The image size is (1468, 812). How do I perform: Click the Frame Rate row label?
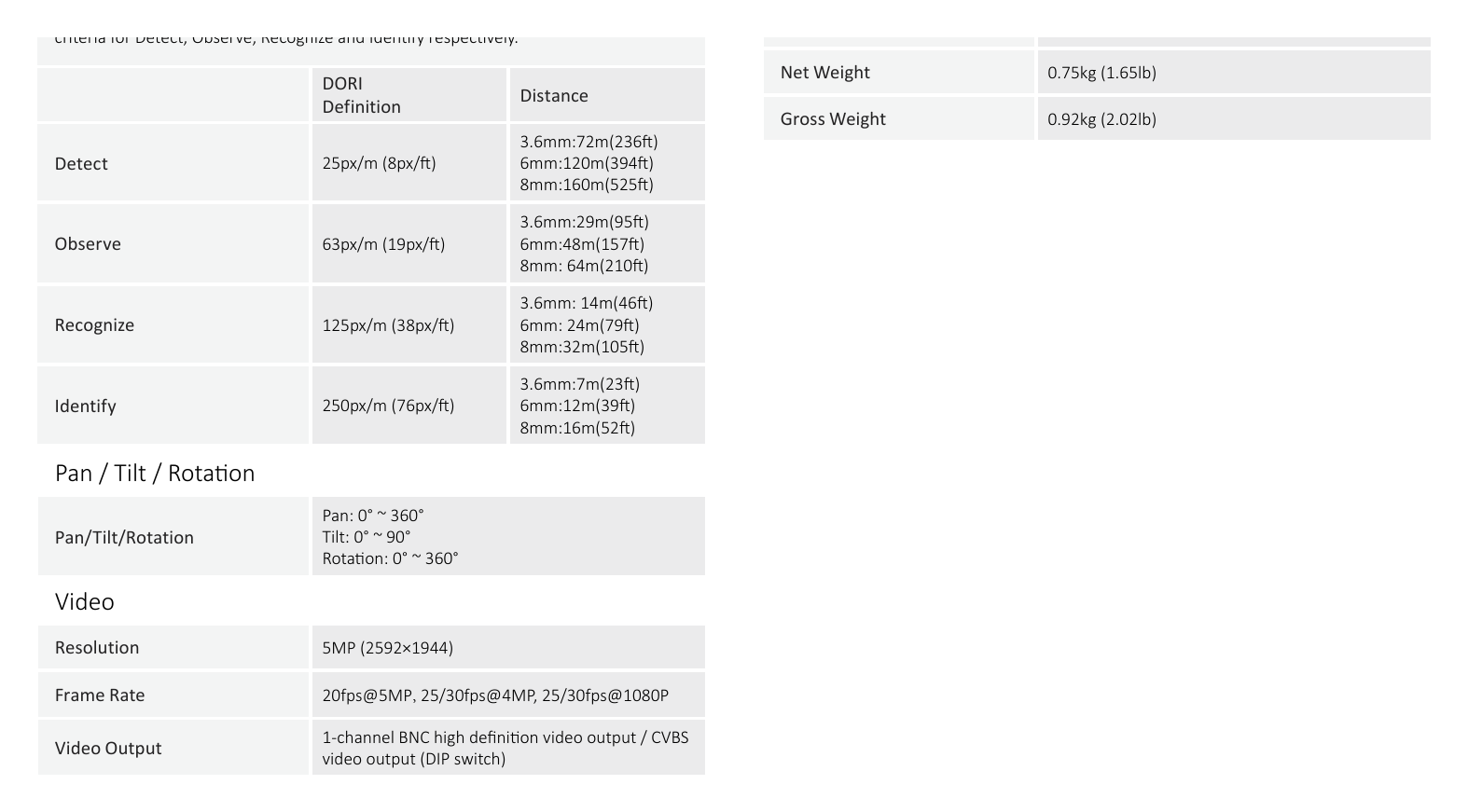click(x=100, y=695)
